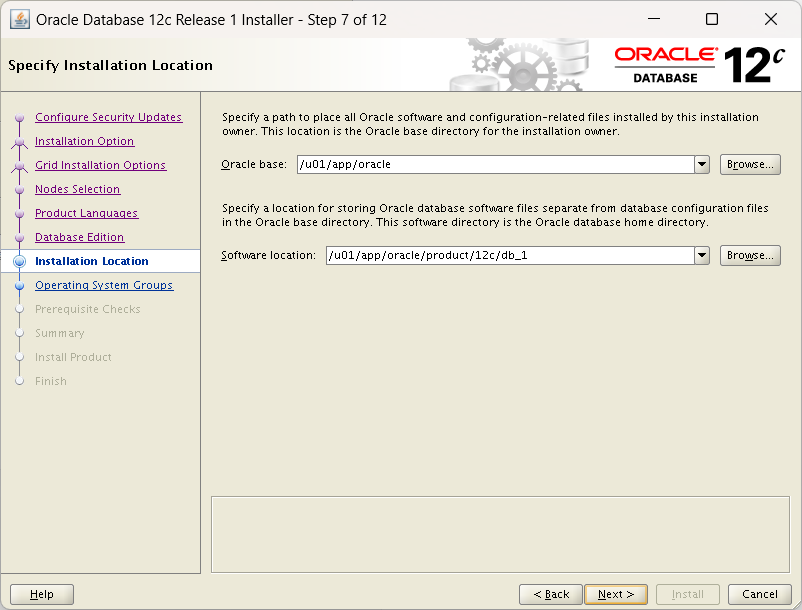Jump to Installation Option step

(x=84, y=141)
